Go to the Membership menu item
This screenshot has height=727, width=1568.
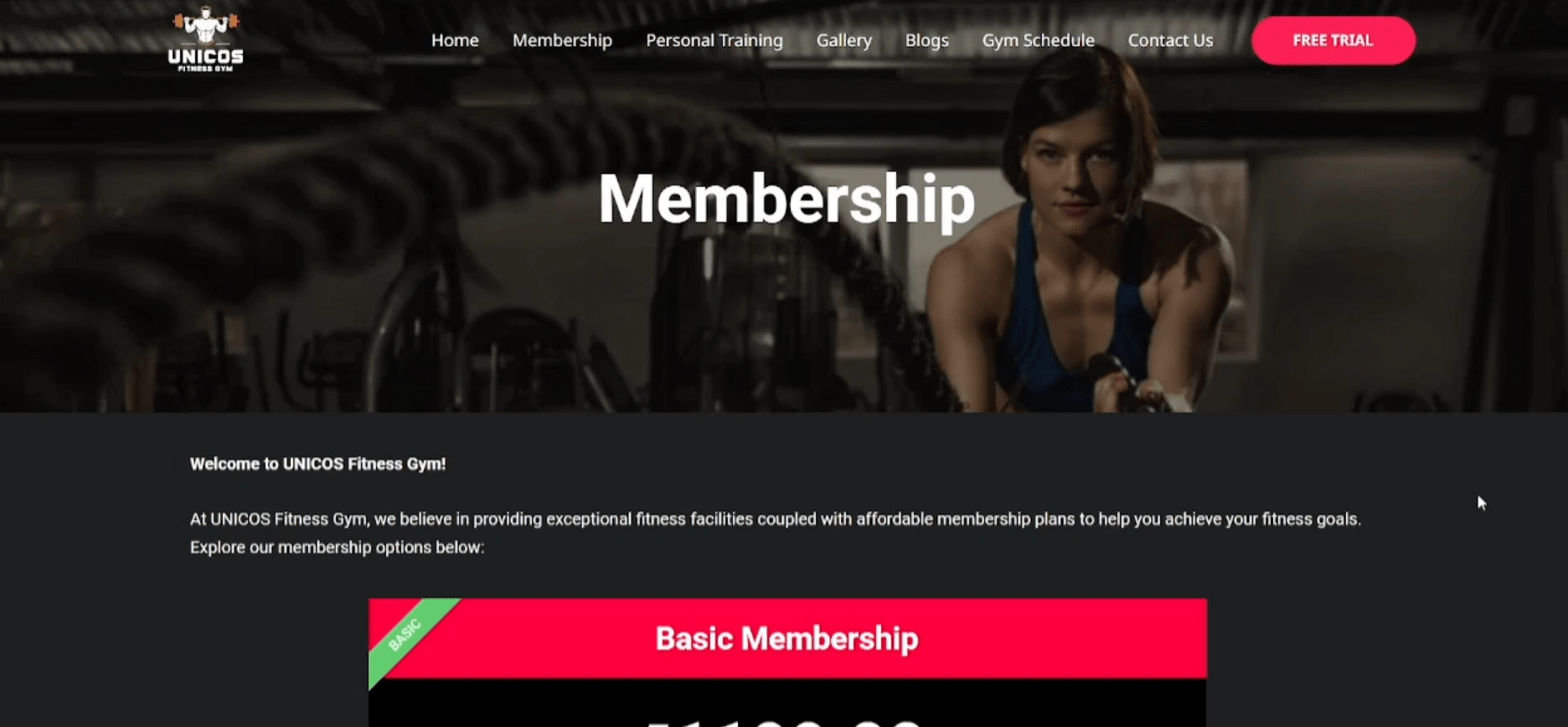pyautogui.click(x=562, y=40)
